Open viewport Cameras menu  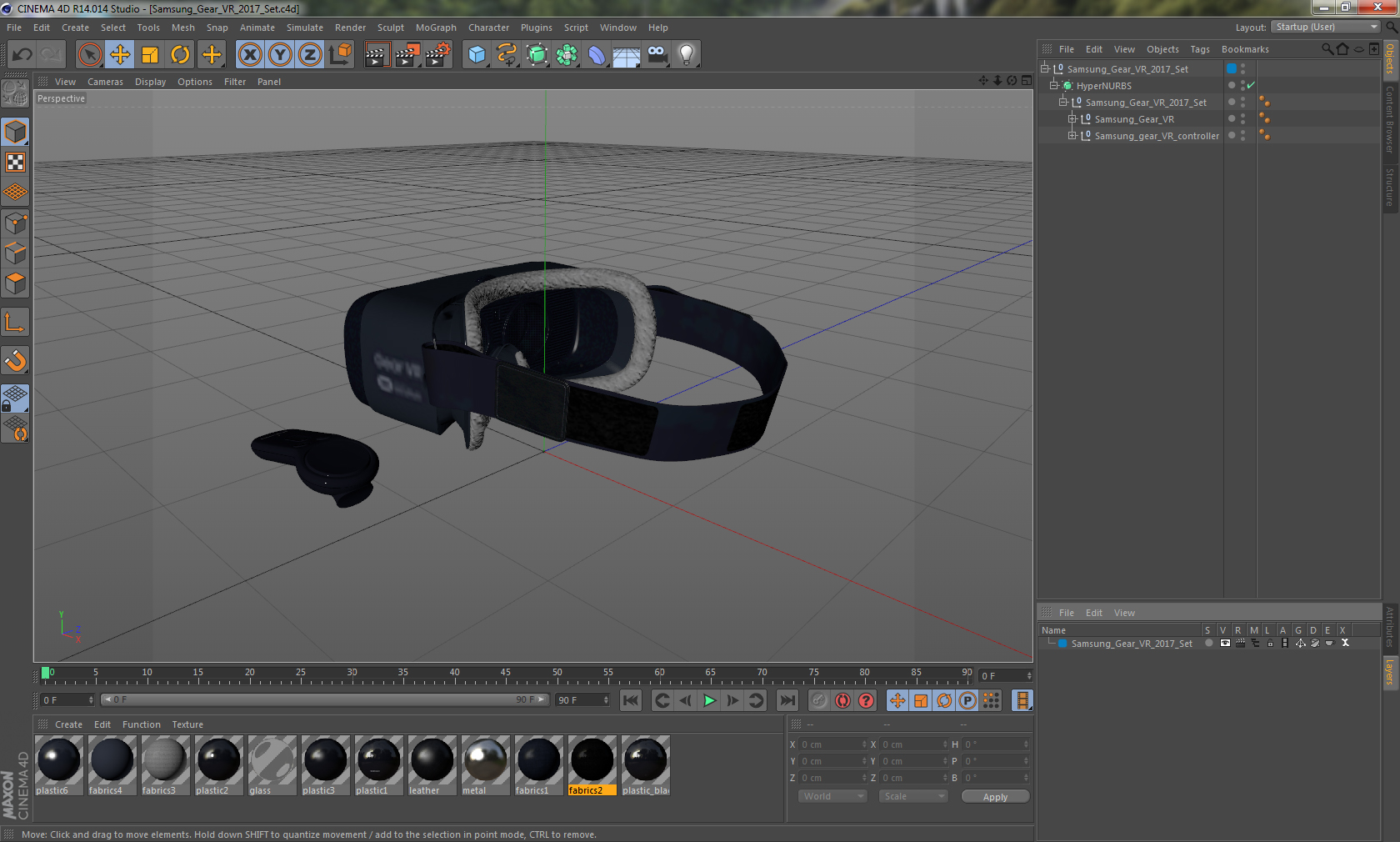pos(105,82)
